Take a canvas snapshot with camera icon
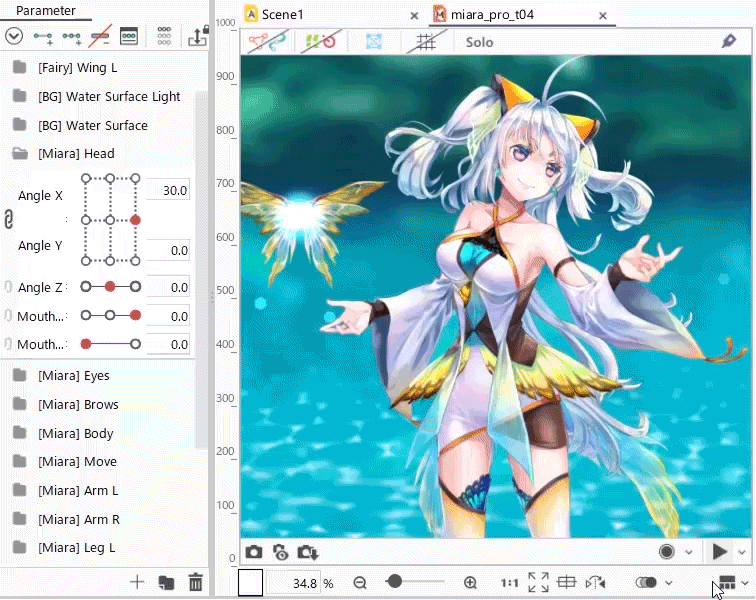Image resolution: width=756 pixels, height=600 pixels. (254, 552)
